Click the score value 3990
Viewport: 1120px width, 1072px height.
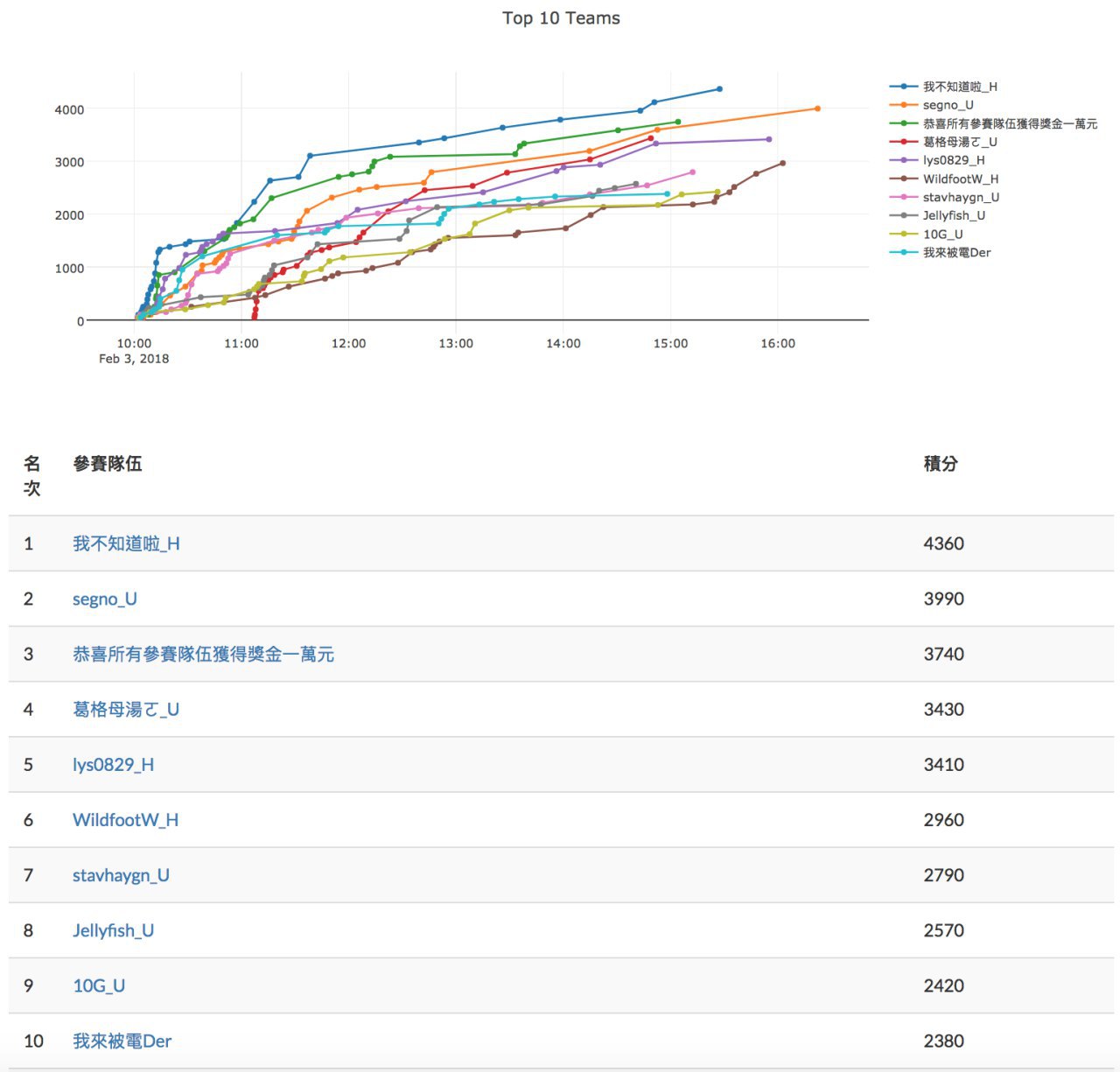click(x=944, y=599)
